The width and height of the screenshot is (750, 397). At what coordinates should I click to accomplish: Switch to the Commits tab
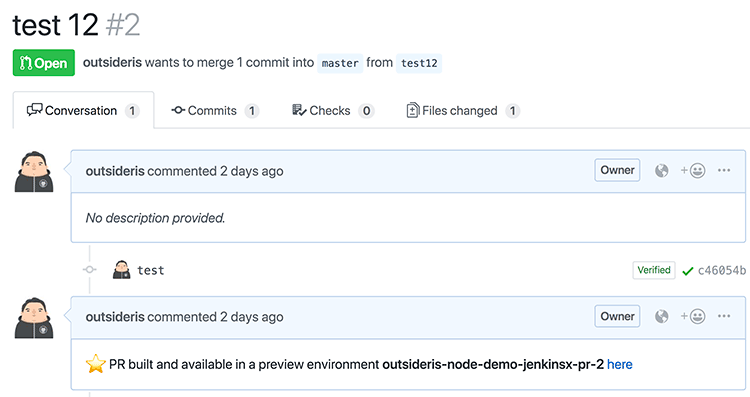pyautogui.click(x=215, y=110)
